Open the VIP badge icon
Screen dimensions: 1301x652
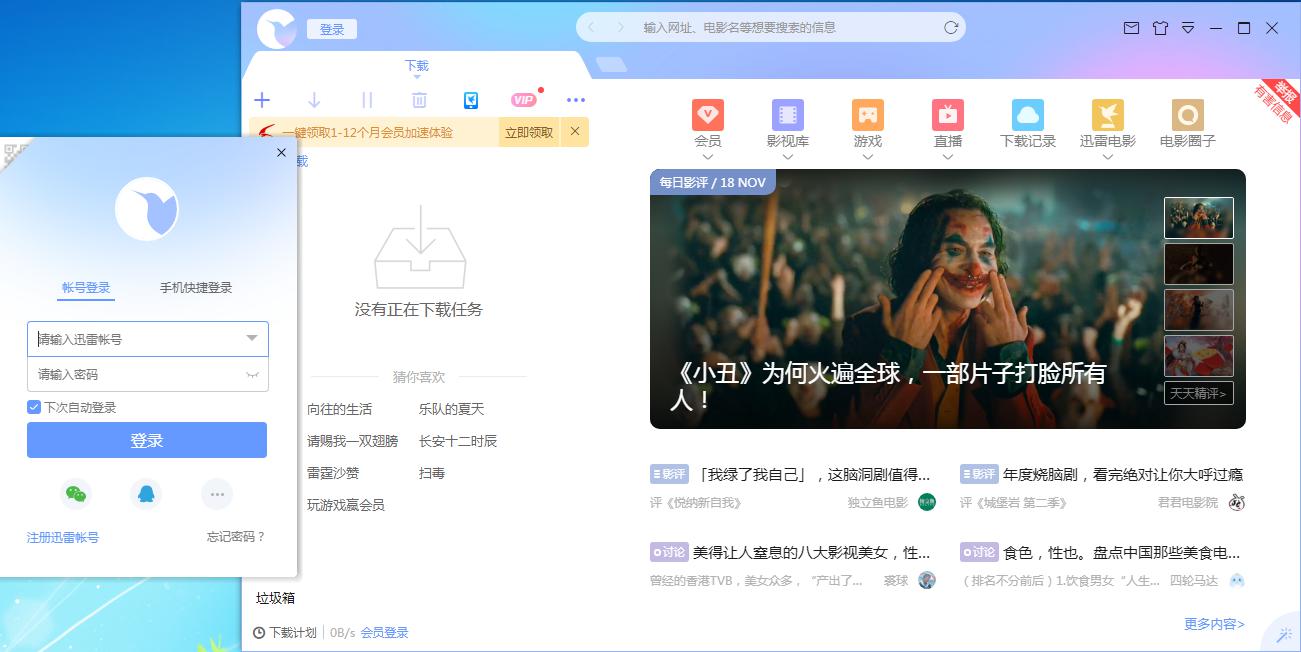click(524, 100)
